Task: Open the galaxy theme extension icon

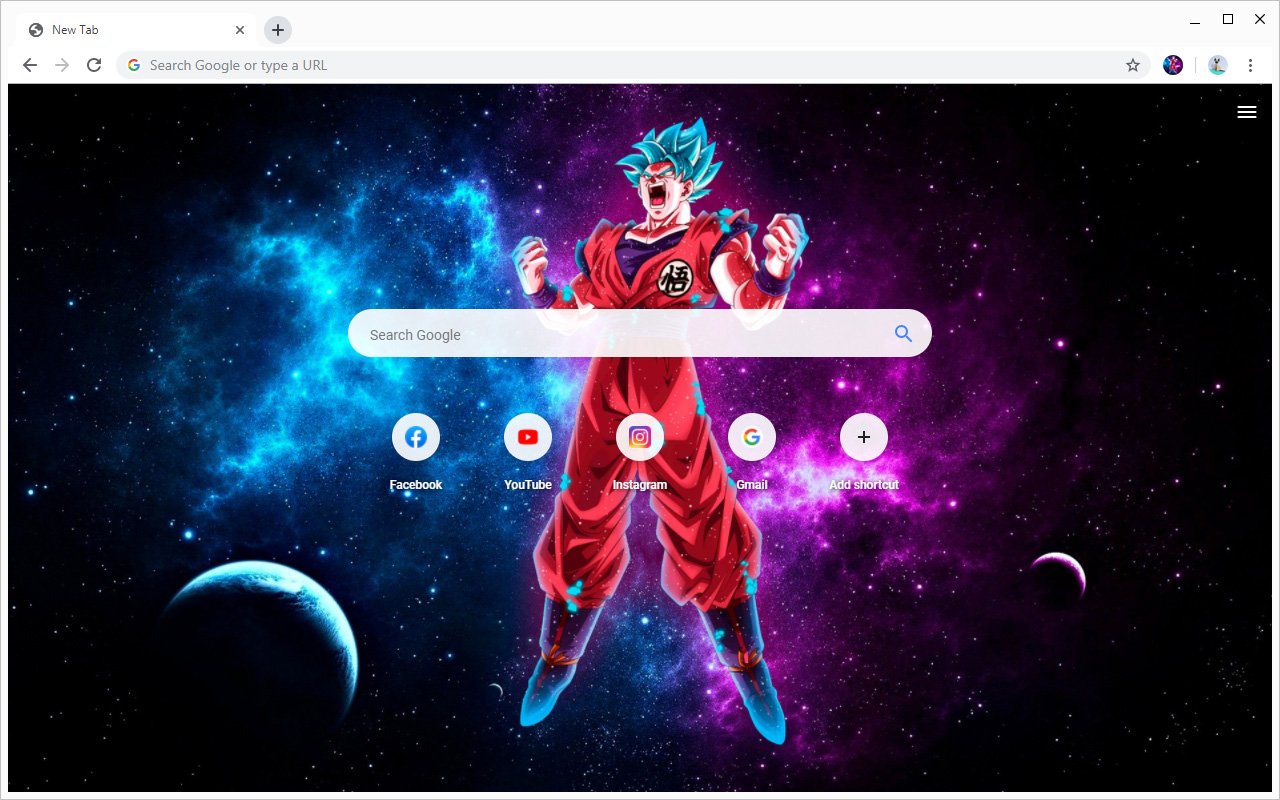Action: pyautogui.click(x=1173, y=65)
